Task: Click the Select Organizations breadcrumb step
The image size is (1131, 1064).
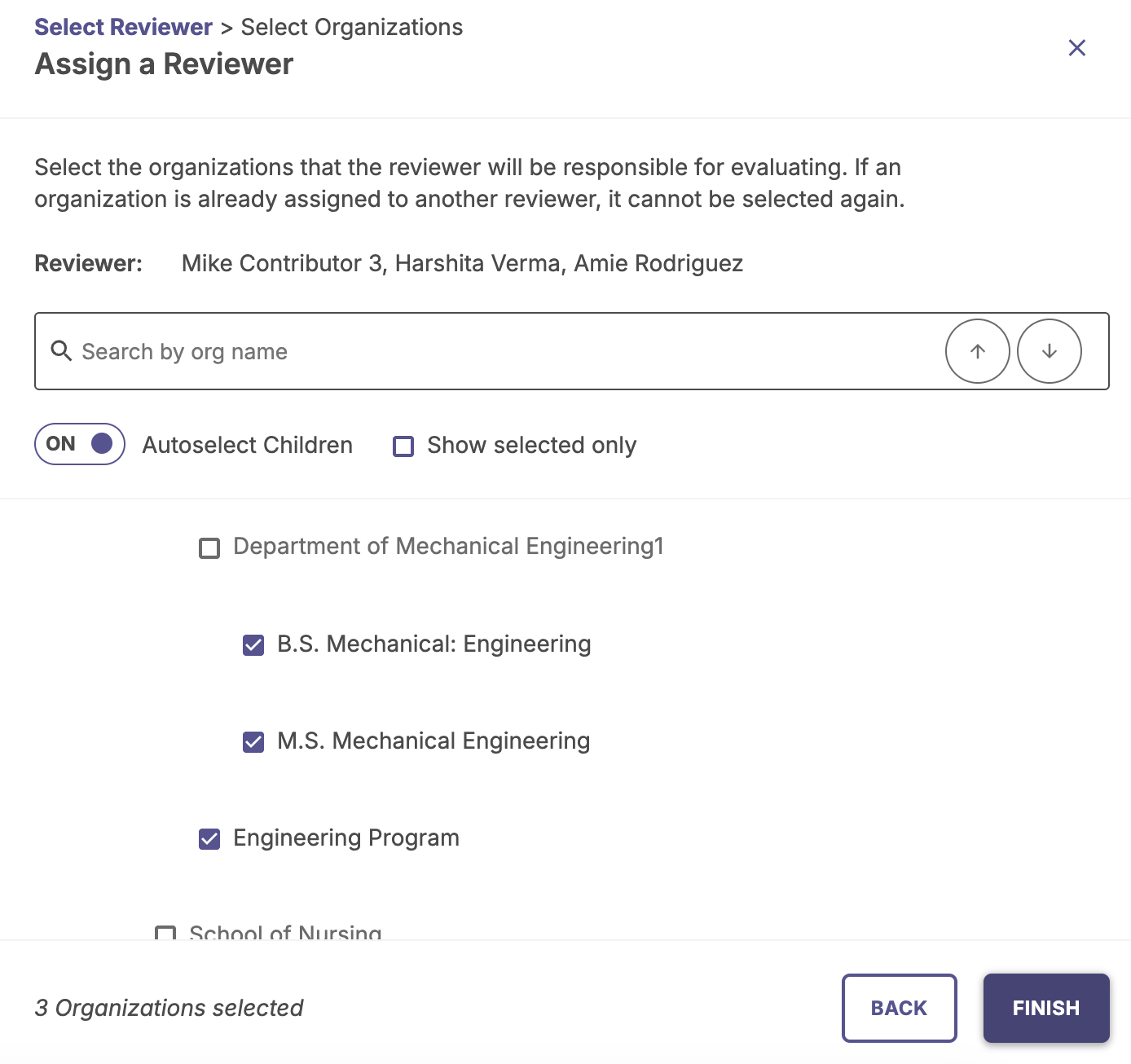Action: 352,27
